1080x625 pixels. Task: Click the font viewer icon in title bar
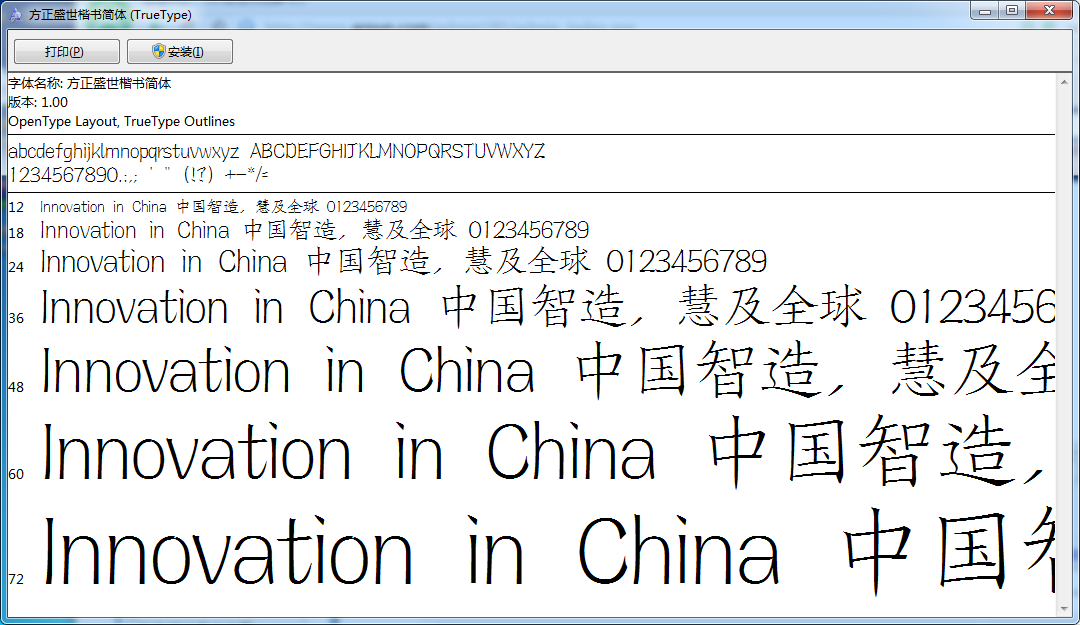coord(15,14)
